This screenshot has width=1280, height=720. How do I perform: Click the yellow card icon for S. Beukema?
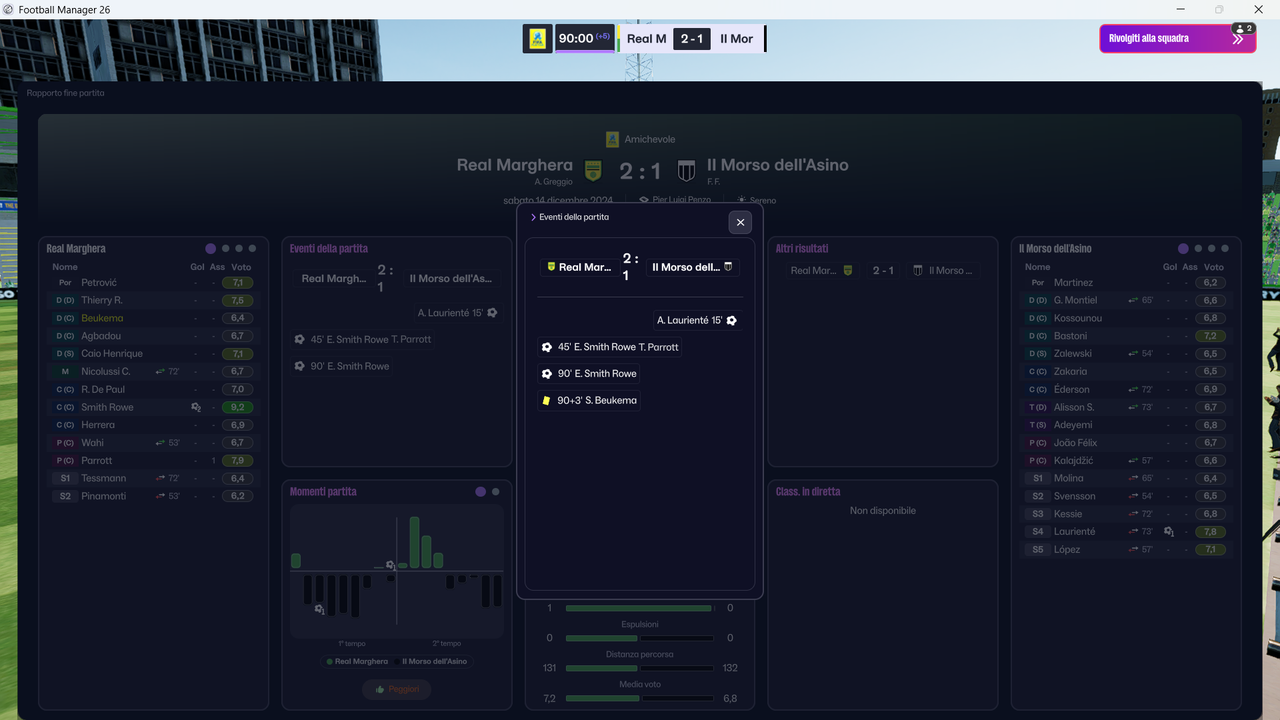[546, 400]
